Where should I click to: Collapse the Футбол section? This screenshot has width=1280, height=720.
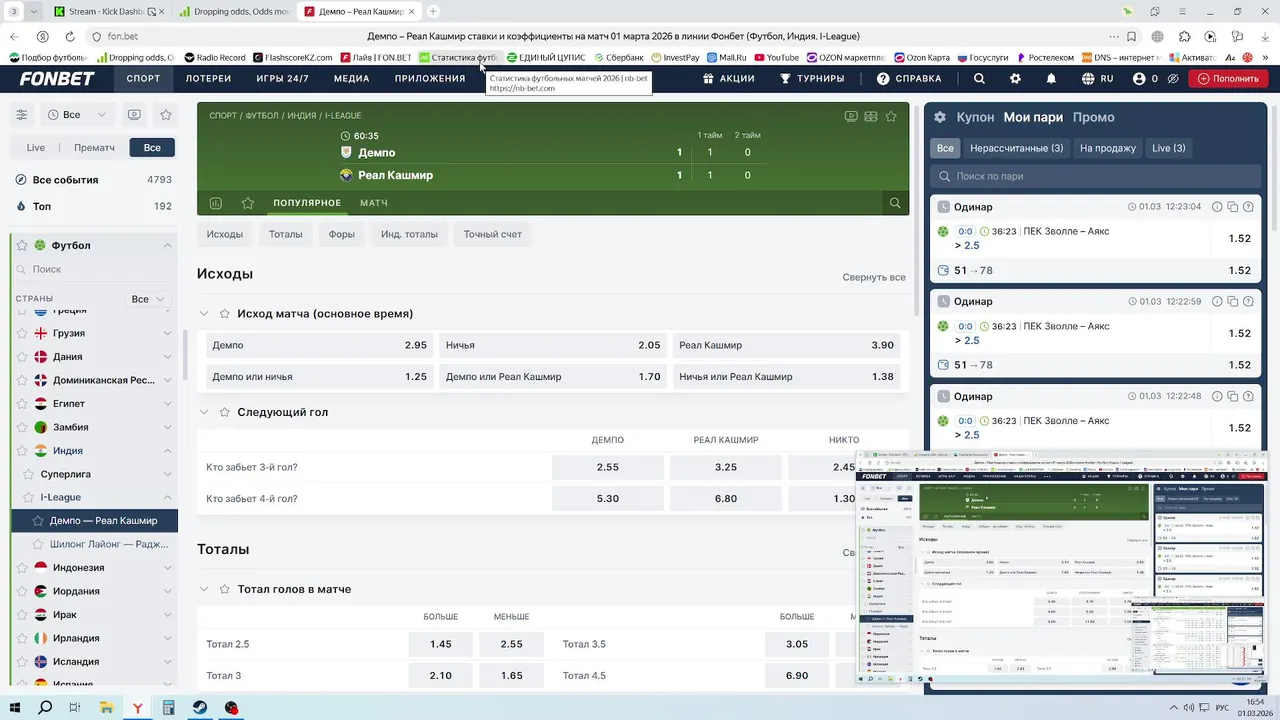coord(168,245)
